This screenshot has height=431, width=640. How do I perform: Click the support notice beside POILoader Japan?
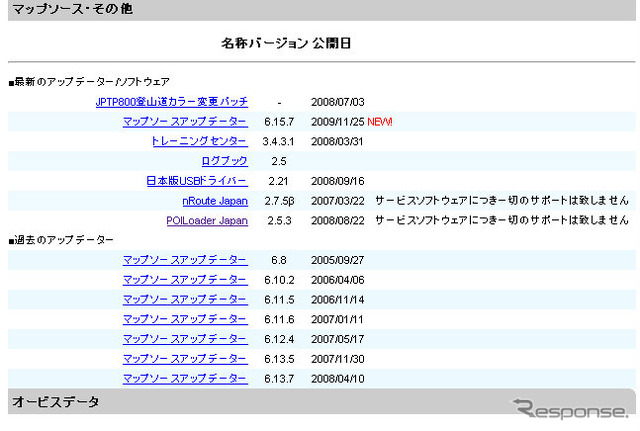coord(502,220)
